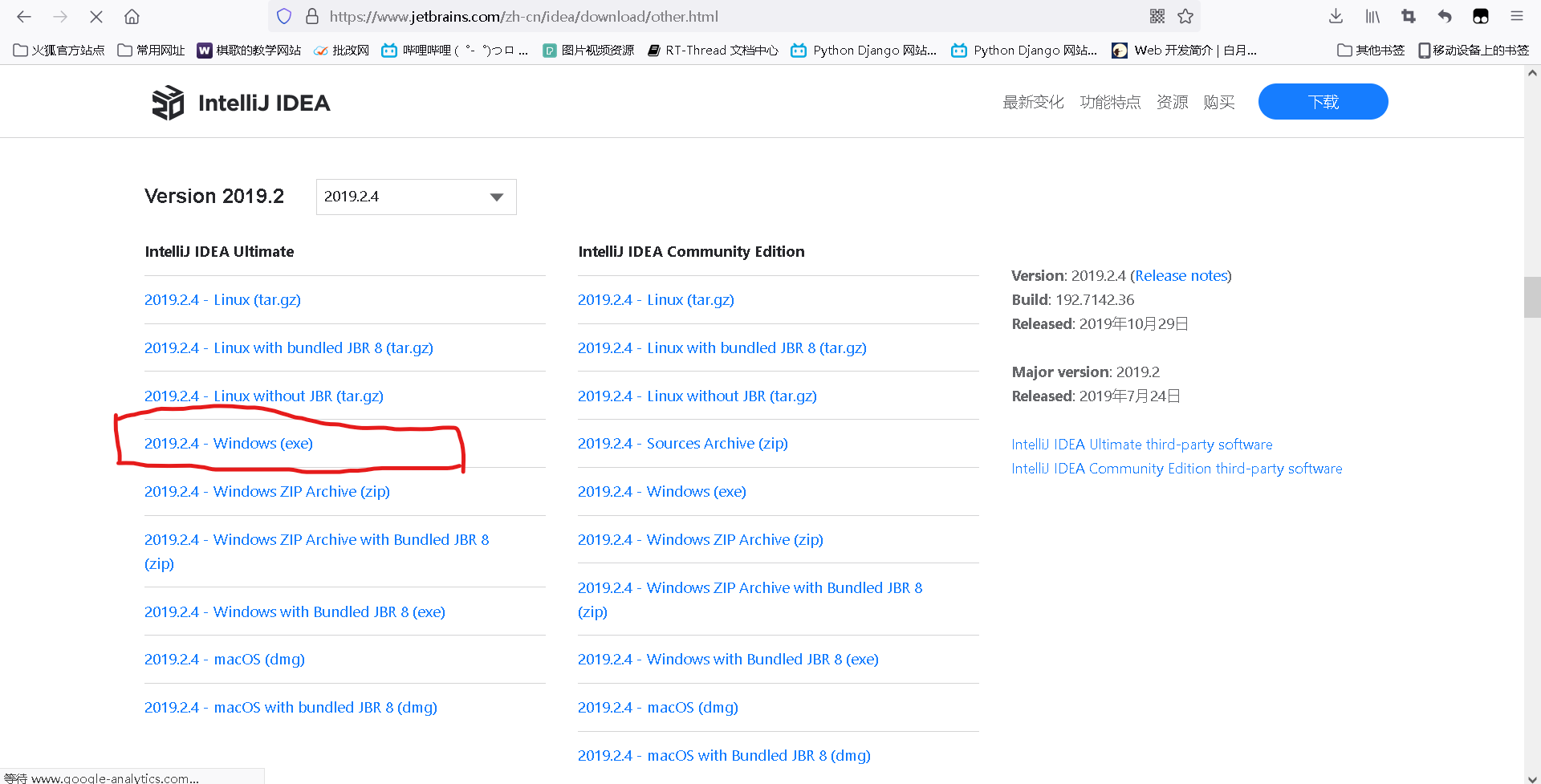The height and width of the screenshot is (784, 1541).
Task: Click the IntelliJ IDEA logo
Action: click(x=241, y=103)
